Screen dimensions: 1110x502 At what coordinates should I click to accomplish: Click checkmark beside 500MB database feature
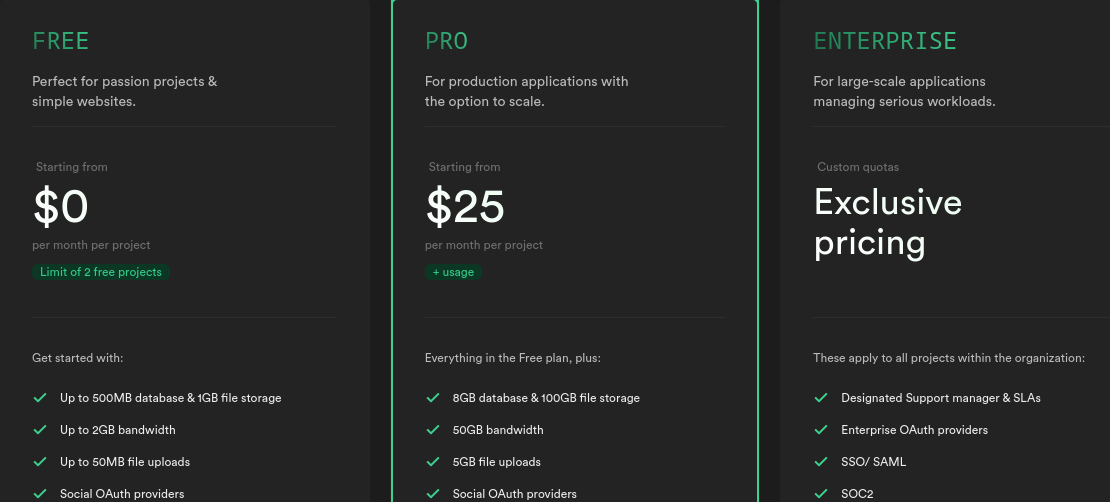click(40, 398)
